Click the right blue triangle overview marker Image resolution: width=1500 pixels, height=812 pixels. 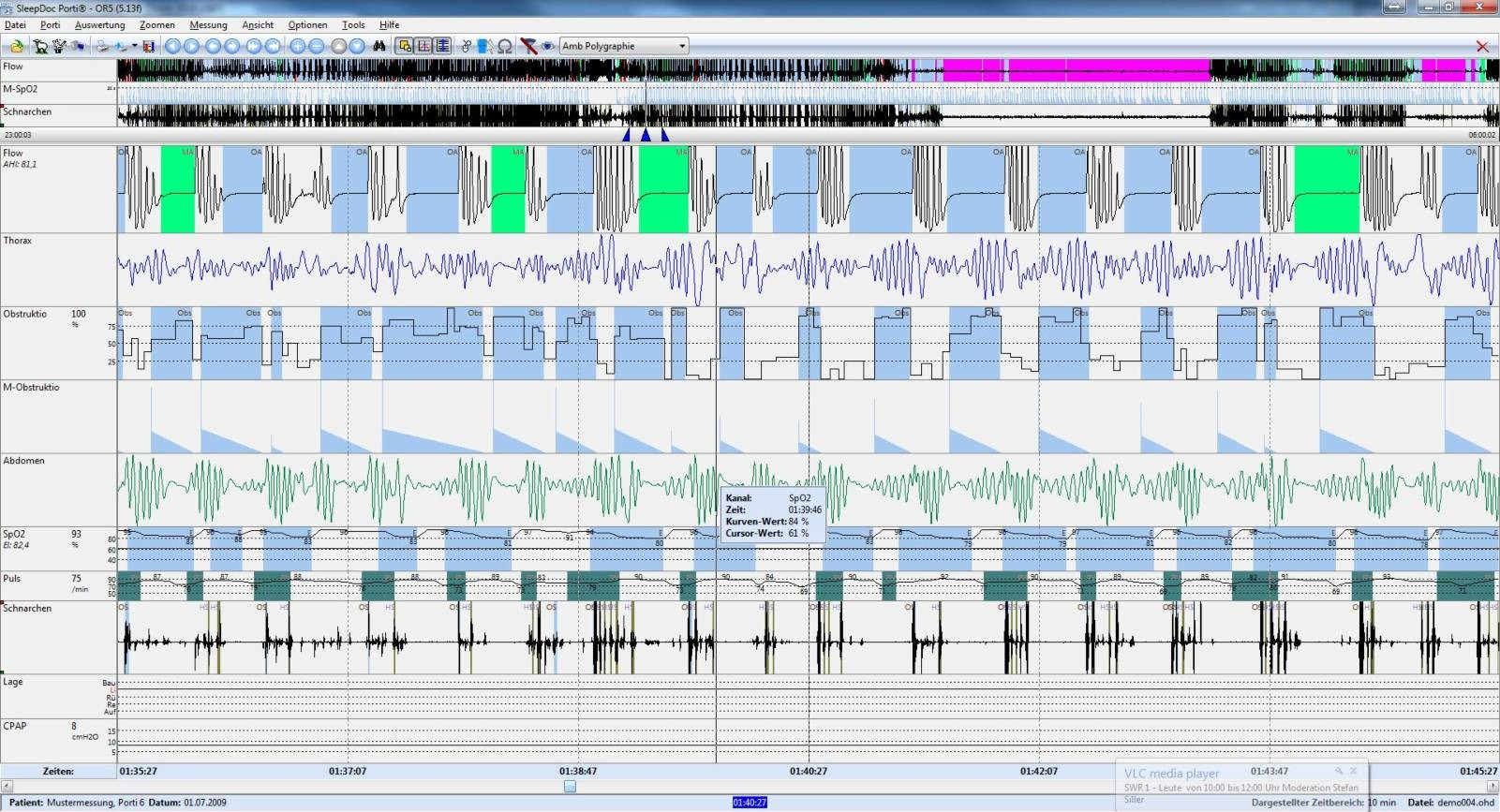[x=664, y=136]
